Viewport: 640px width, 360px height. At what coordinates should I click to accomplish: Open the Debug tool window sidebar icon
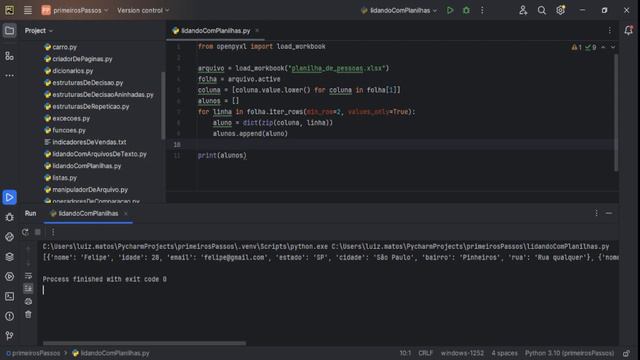[x=9, y=217]
